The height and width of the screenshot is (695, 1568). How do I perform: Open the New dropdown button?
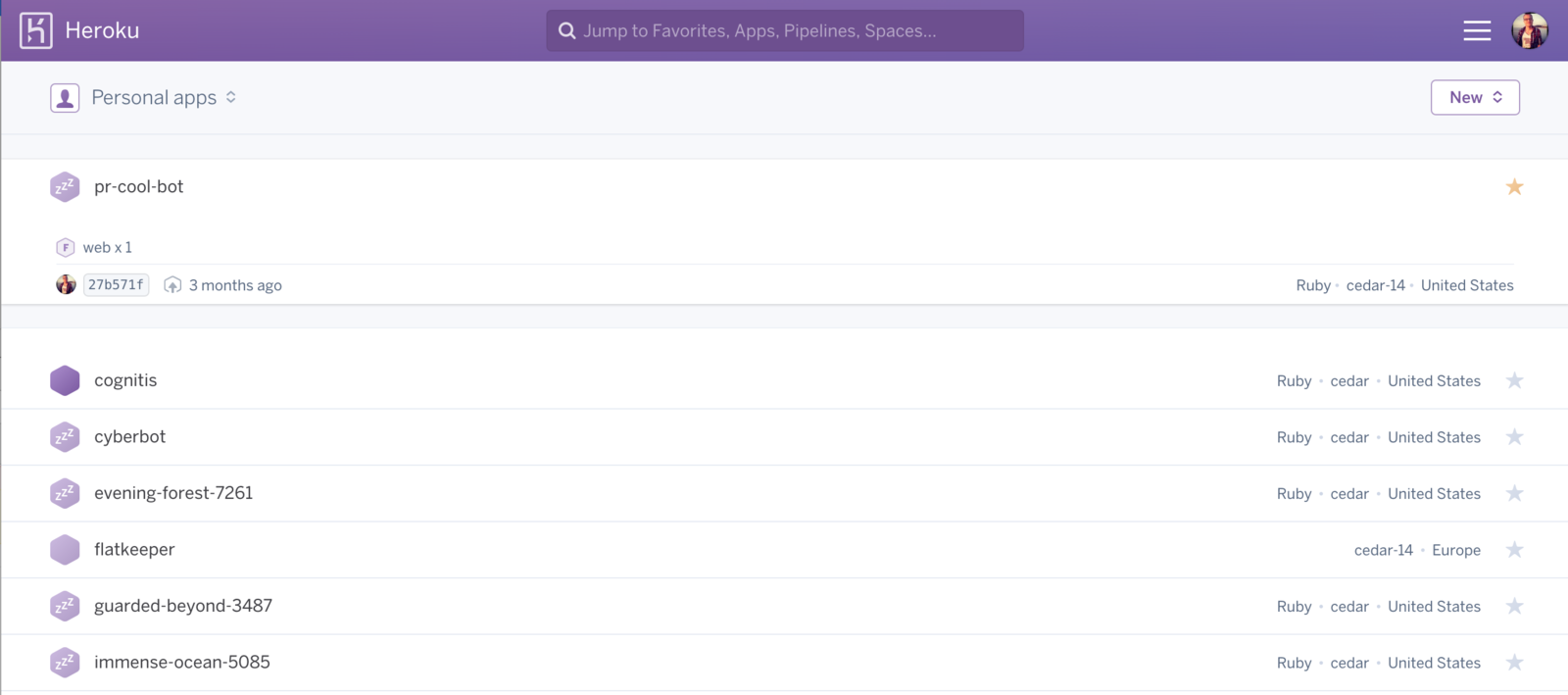click(x=1475, y=97)
